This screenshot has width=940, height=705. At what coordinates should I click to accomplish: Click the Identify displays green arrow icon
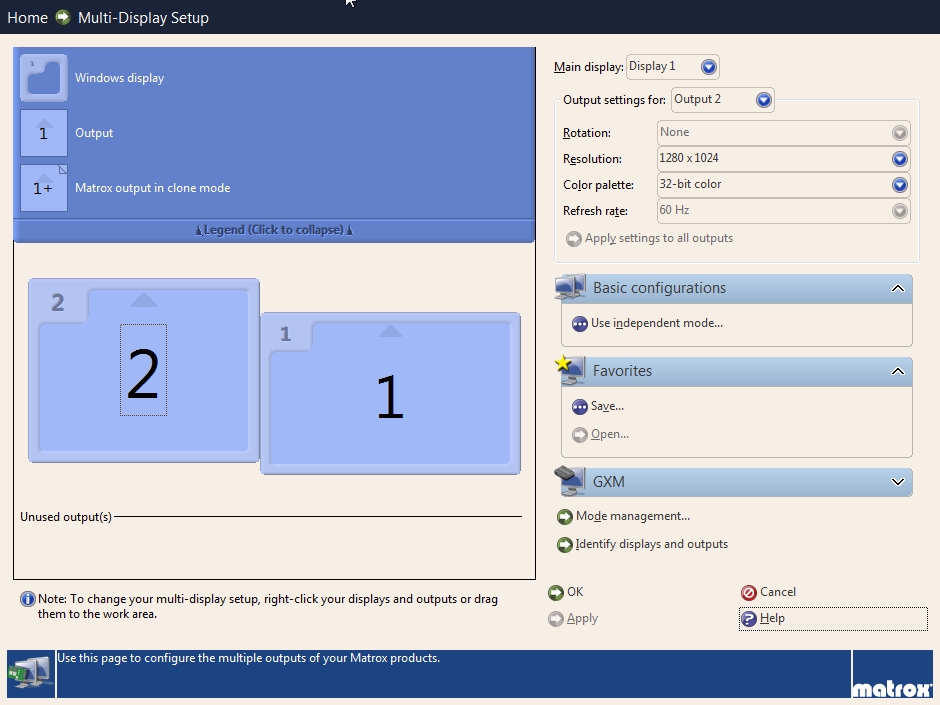[565, 544]
